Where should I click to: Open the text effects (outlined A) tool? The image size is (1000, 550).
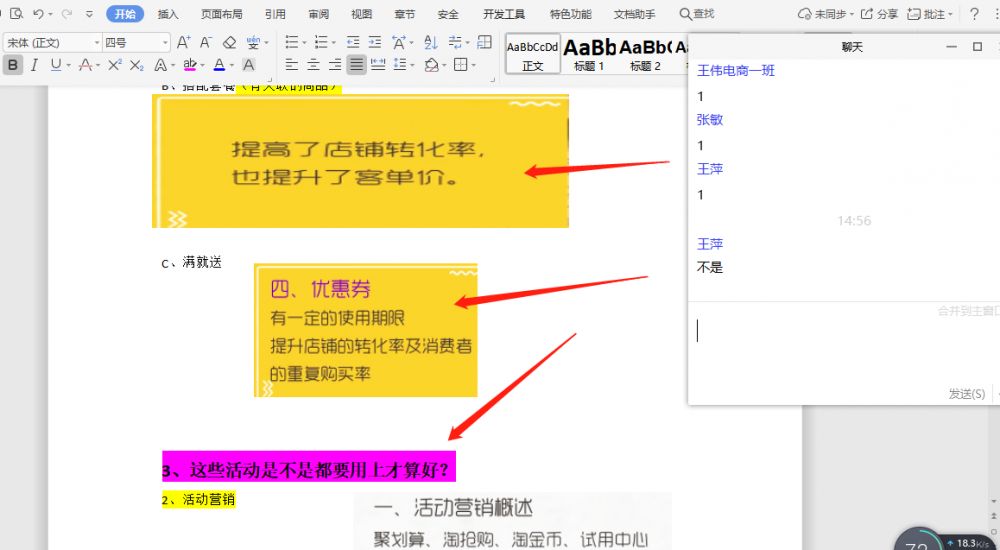pos(160,64)
